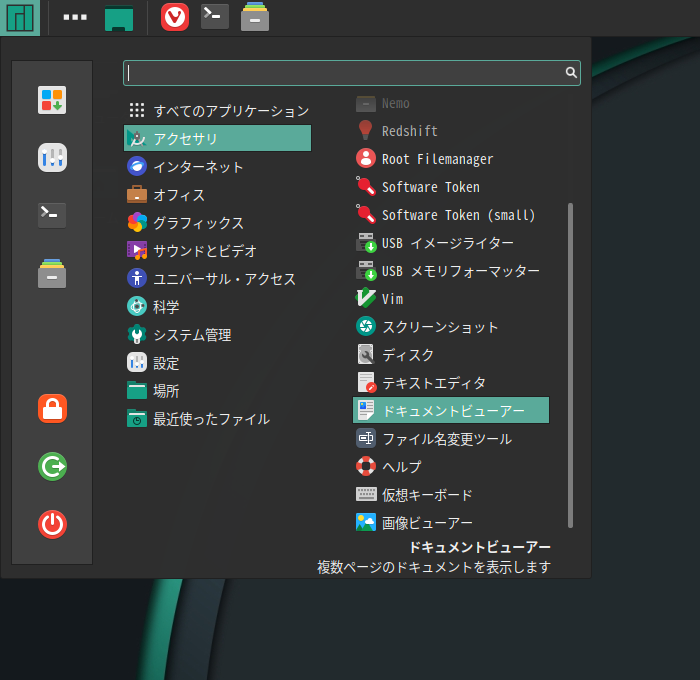Image resolution: width=700 pixels, height=680 pixels.
Task: Open Redshift from the accessories list
Action: click(409, 131)
